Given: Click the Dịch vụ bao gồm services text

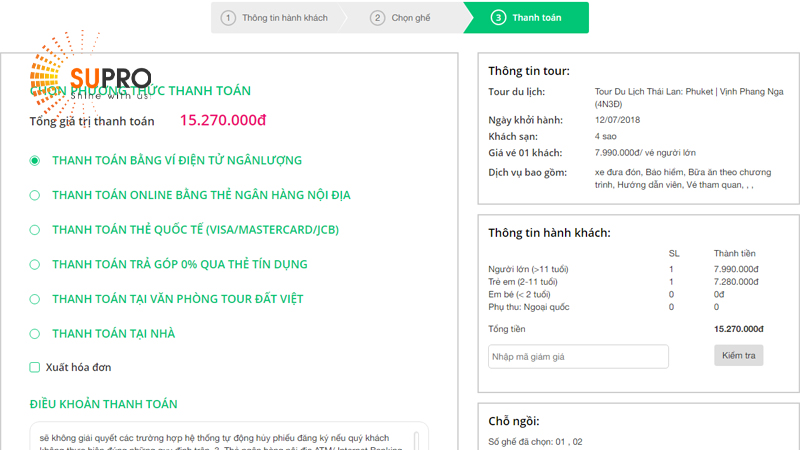Looking at the screenshot, I should (x=683, y=179).
